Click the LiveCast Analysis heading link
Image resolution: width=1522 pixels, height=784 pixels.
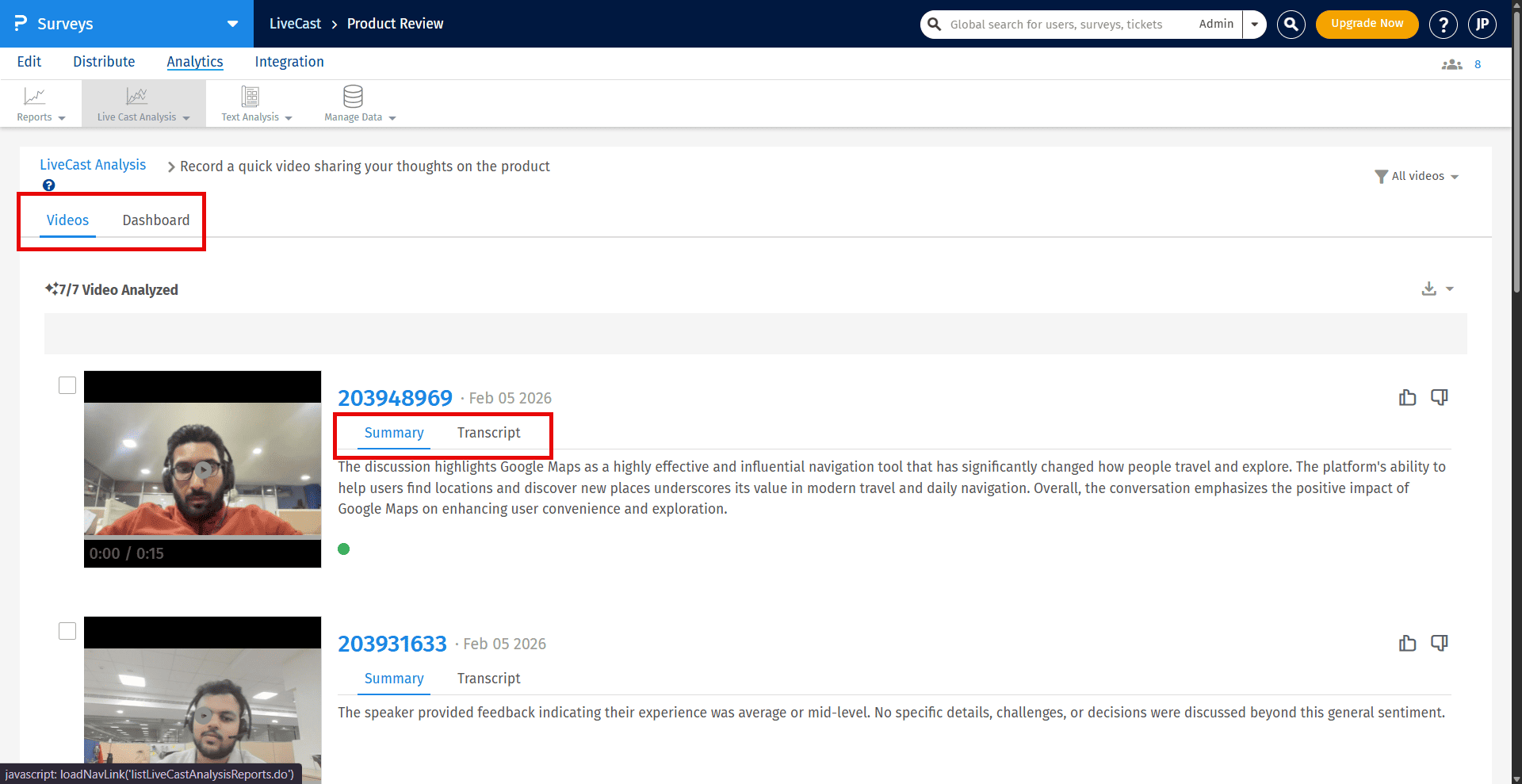93,165
